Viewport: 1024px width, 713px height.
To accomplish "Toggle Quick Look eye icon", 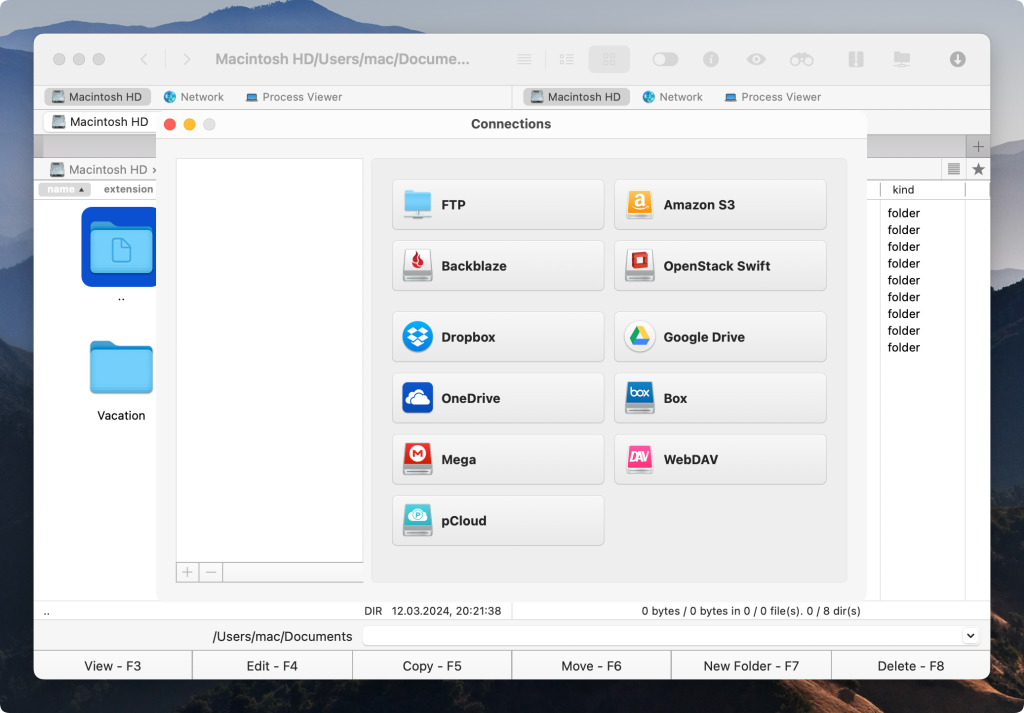I will click(x=756, y=60).
